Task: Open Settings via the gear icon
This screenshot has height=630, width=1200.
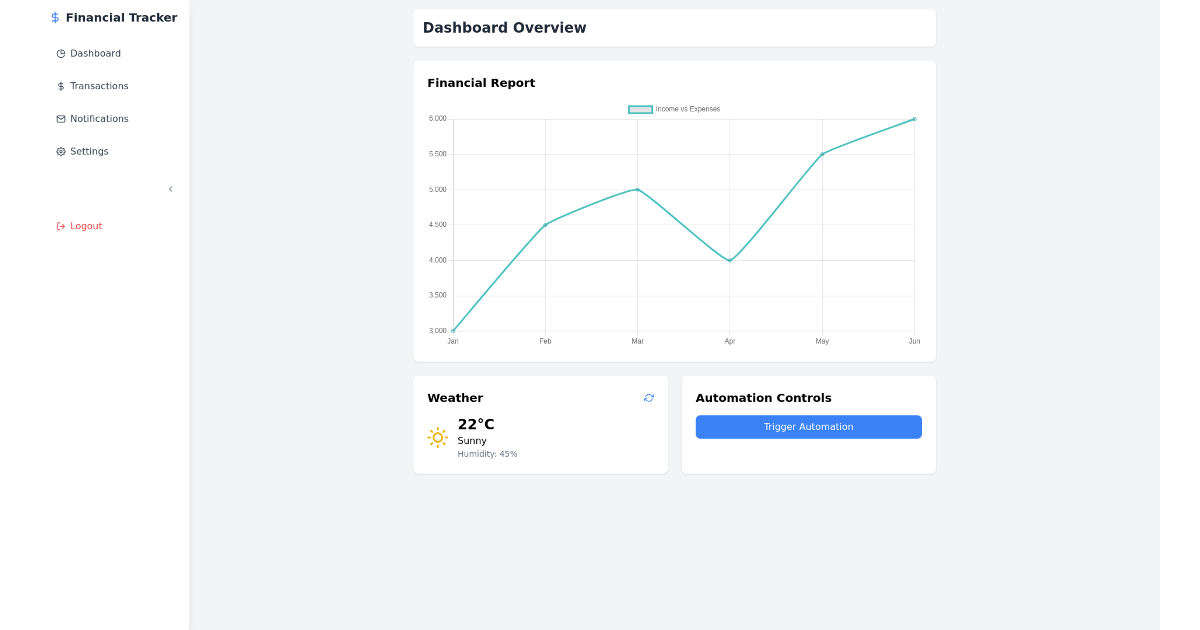Action: [60, 151]
